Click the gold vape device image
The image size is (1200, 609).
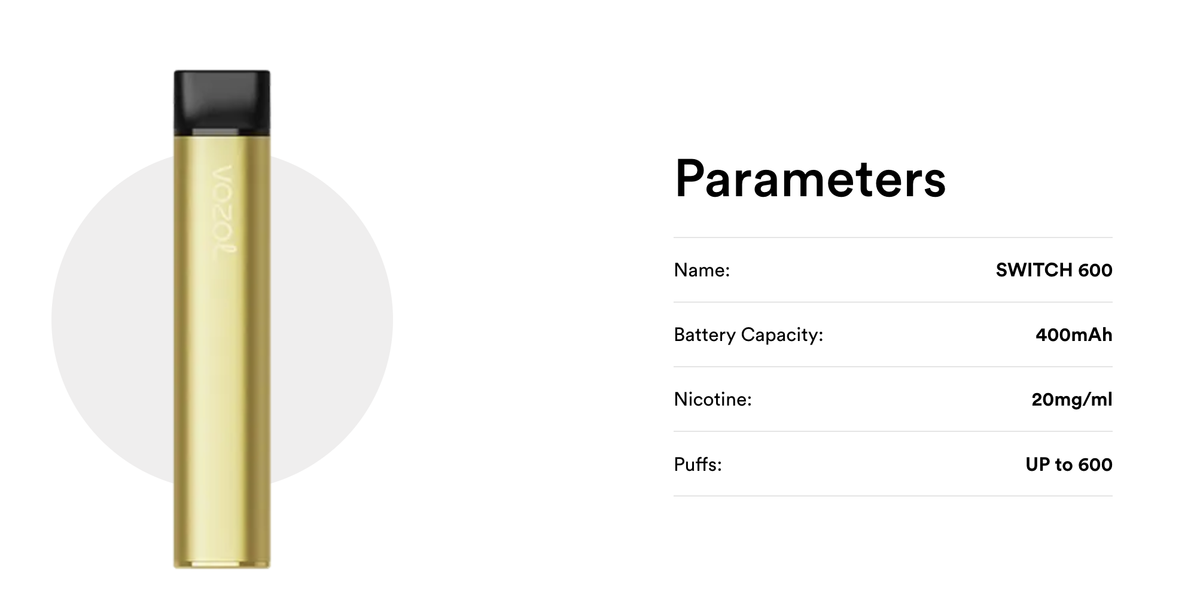(x=222, y=320)
